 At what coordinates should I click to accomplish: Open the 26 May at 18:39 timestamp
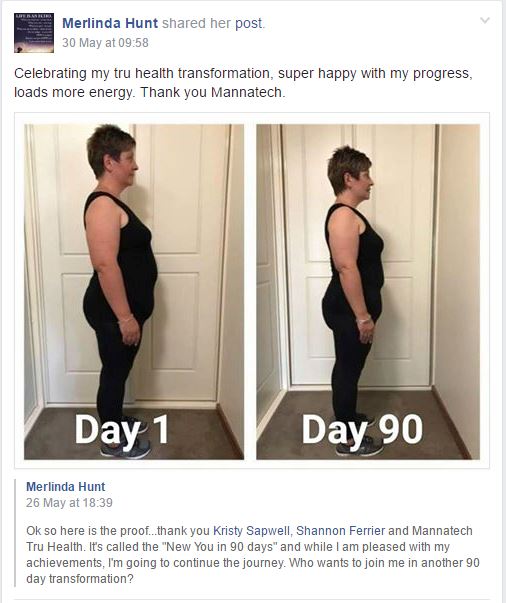[69, 503]
